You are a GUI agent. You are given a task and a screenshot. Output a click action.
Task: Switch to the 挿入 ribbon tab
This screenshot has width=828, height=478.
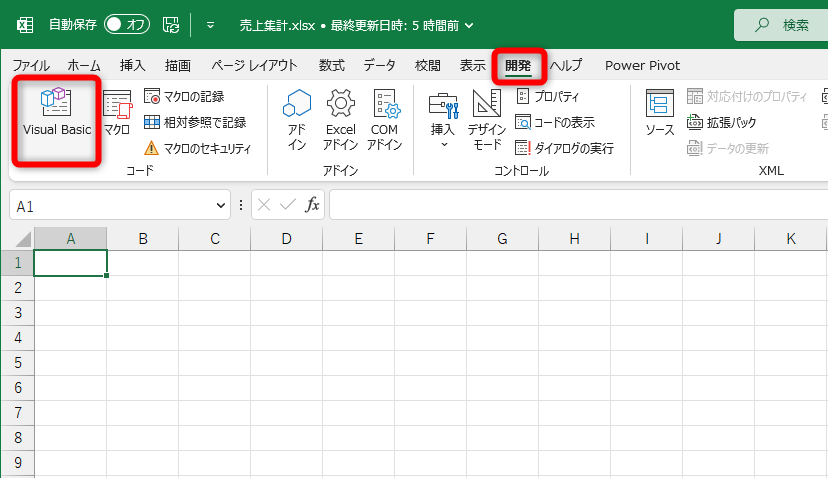pos(132,65)
